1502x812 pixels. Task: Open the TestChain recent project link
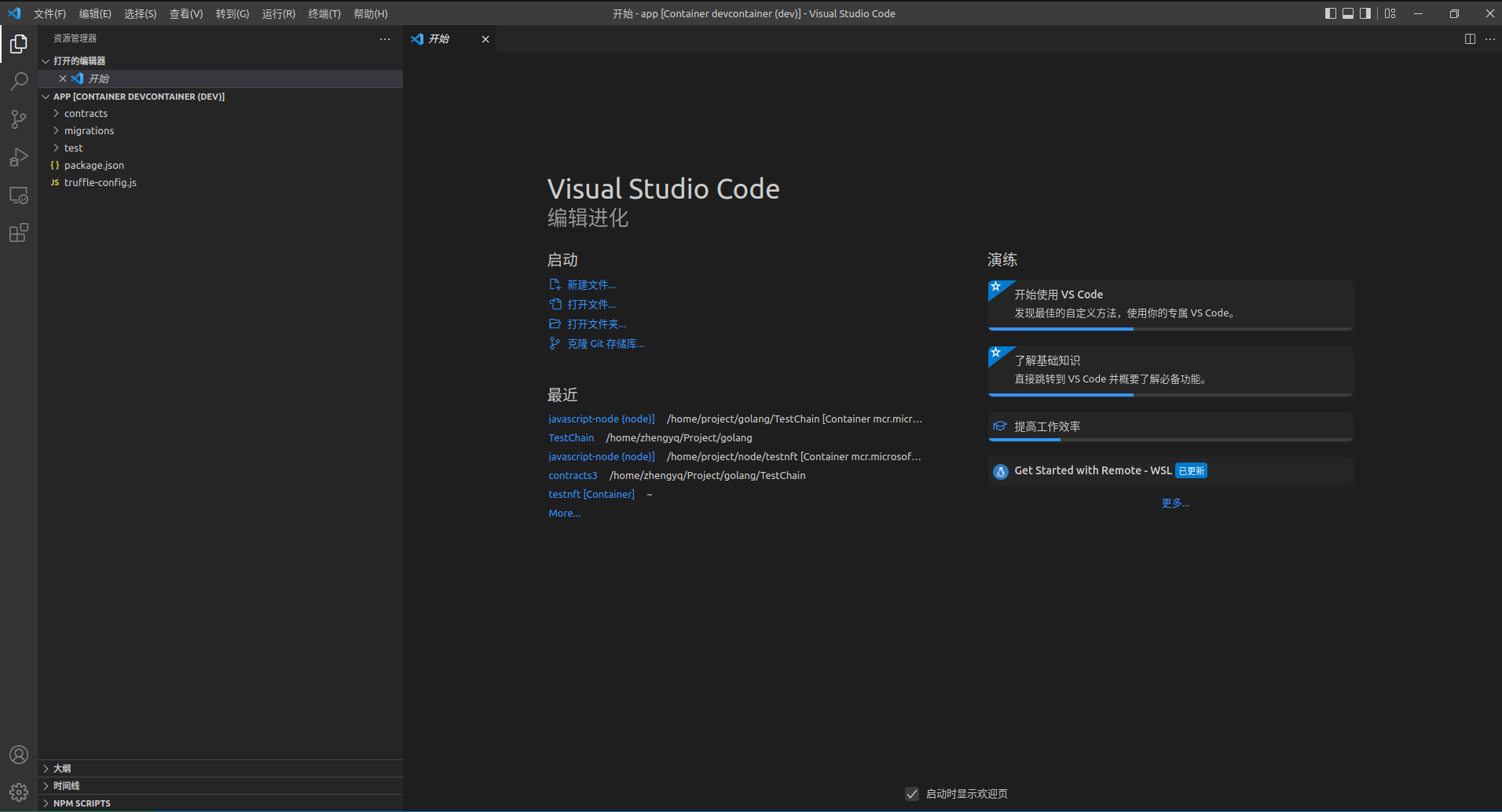[x=571, y=438]
